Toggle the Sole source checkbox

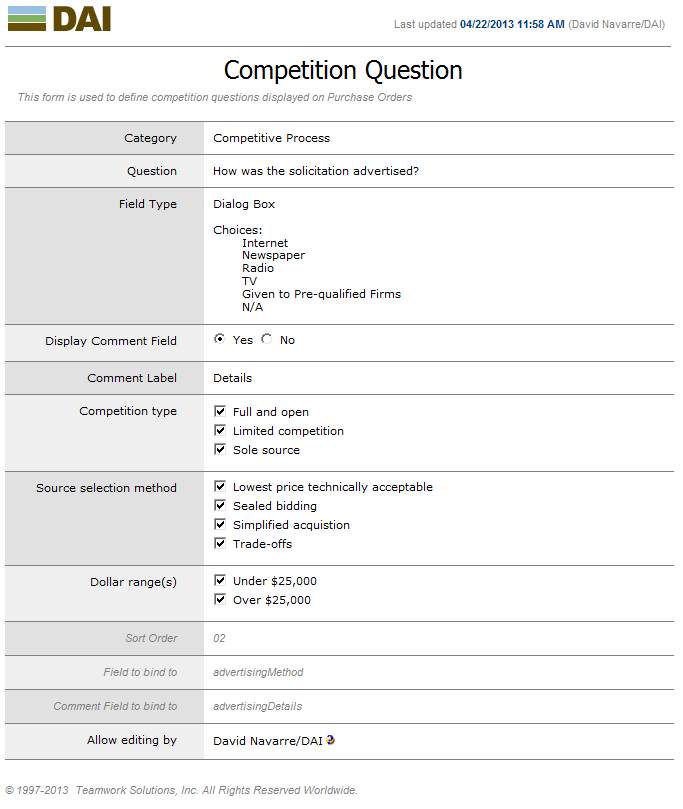[220, 449]
